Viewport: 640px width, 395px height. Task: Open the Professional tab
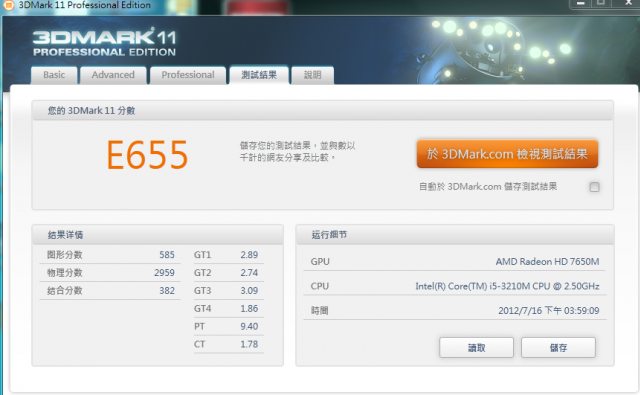pos(188,75)
